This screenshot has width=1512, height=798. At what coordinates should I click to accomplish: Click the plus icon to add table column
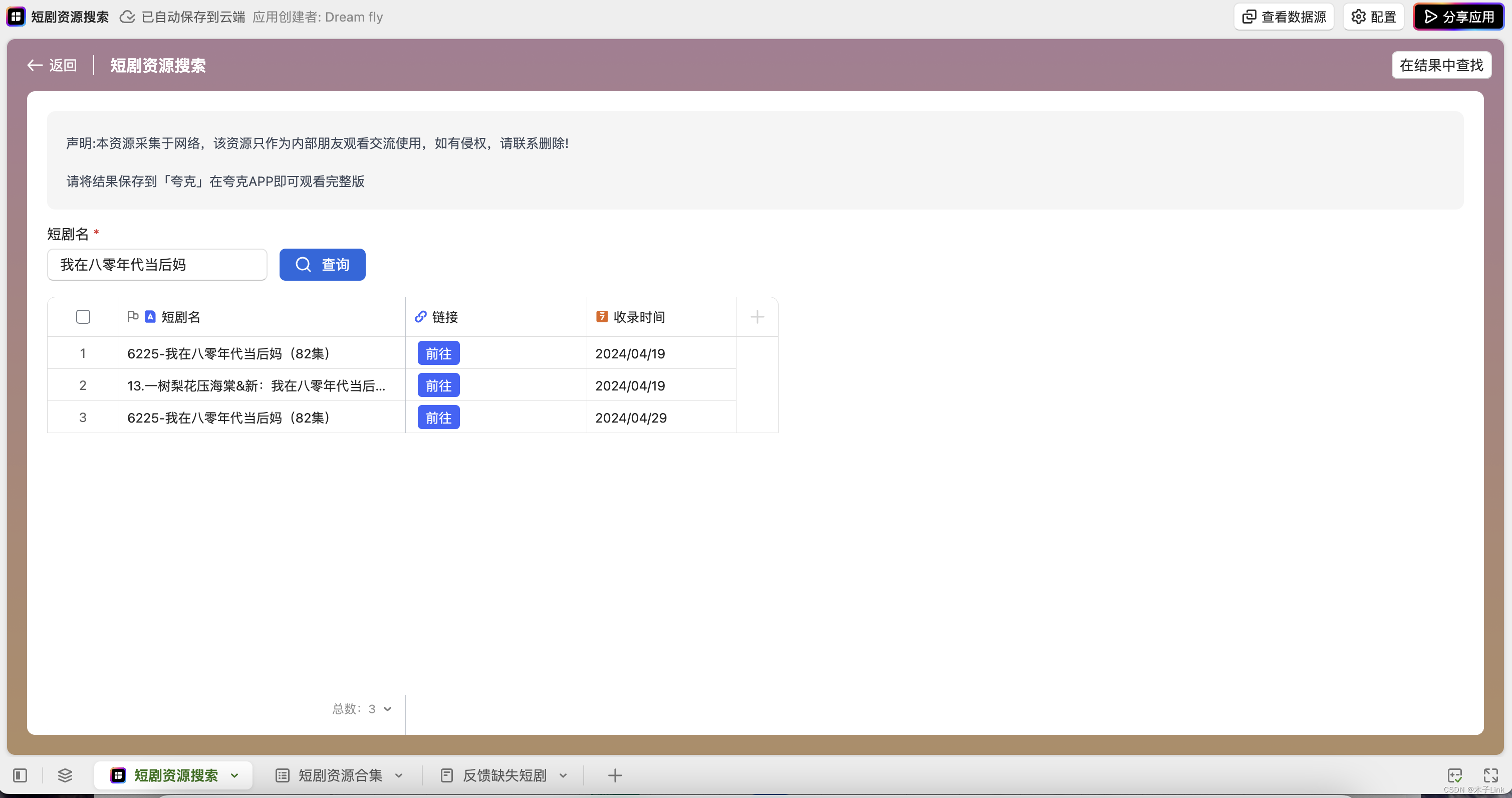[757, 317]
